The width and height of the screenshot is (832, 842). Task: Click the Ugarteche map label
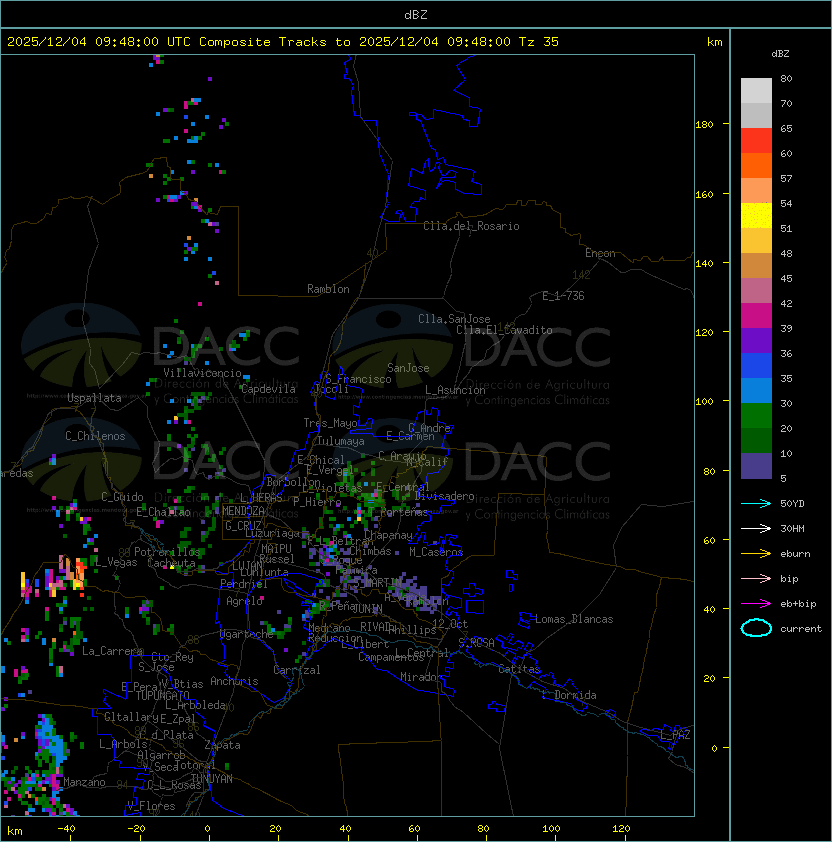[x=246, y=634]
